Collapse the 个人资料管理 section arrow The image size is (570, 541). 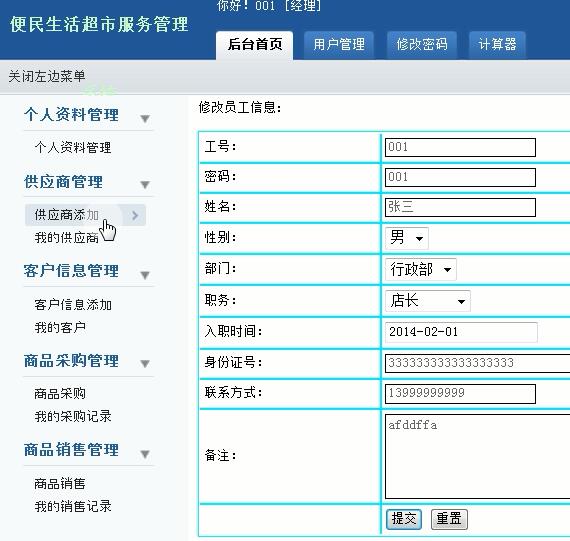click(145, 118)
